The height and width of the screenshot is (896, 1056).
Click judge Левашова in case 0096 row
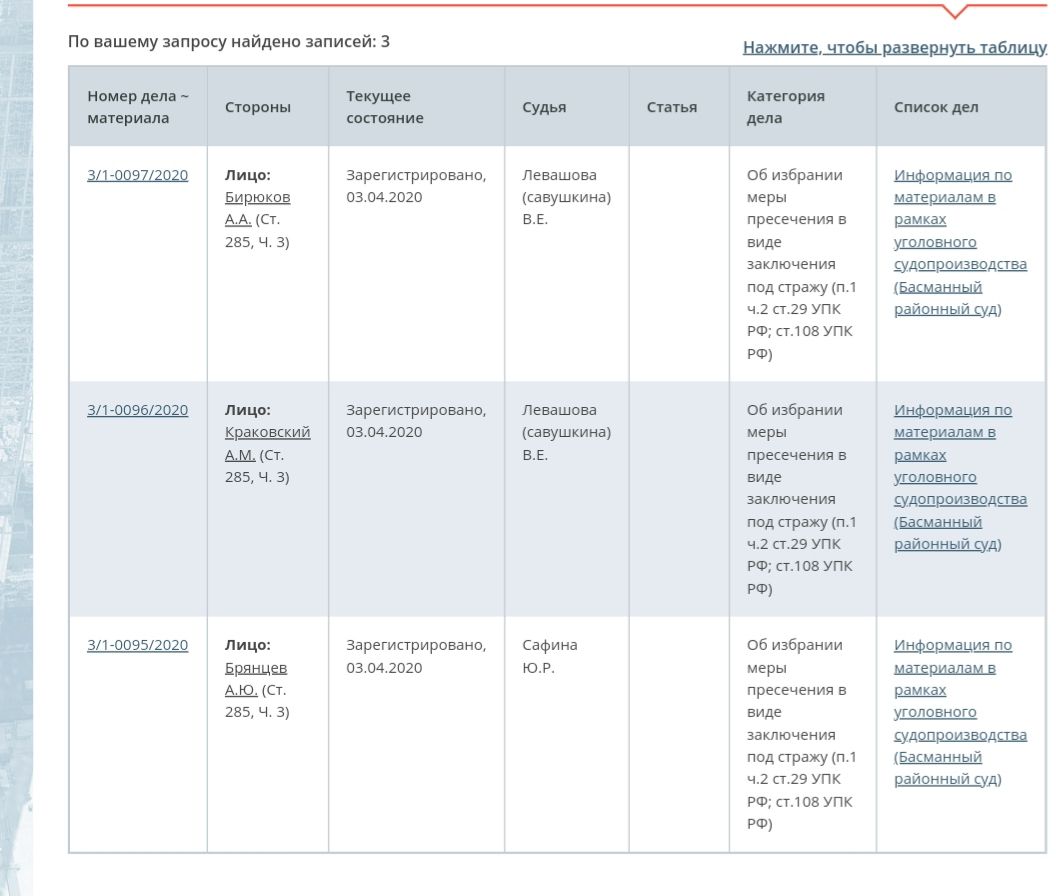[566, 432]
